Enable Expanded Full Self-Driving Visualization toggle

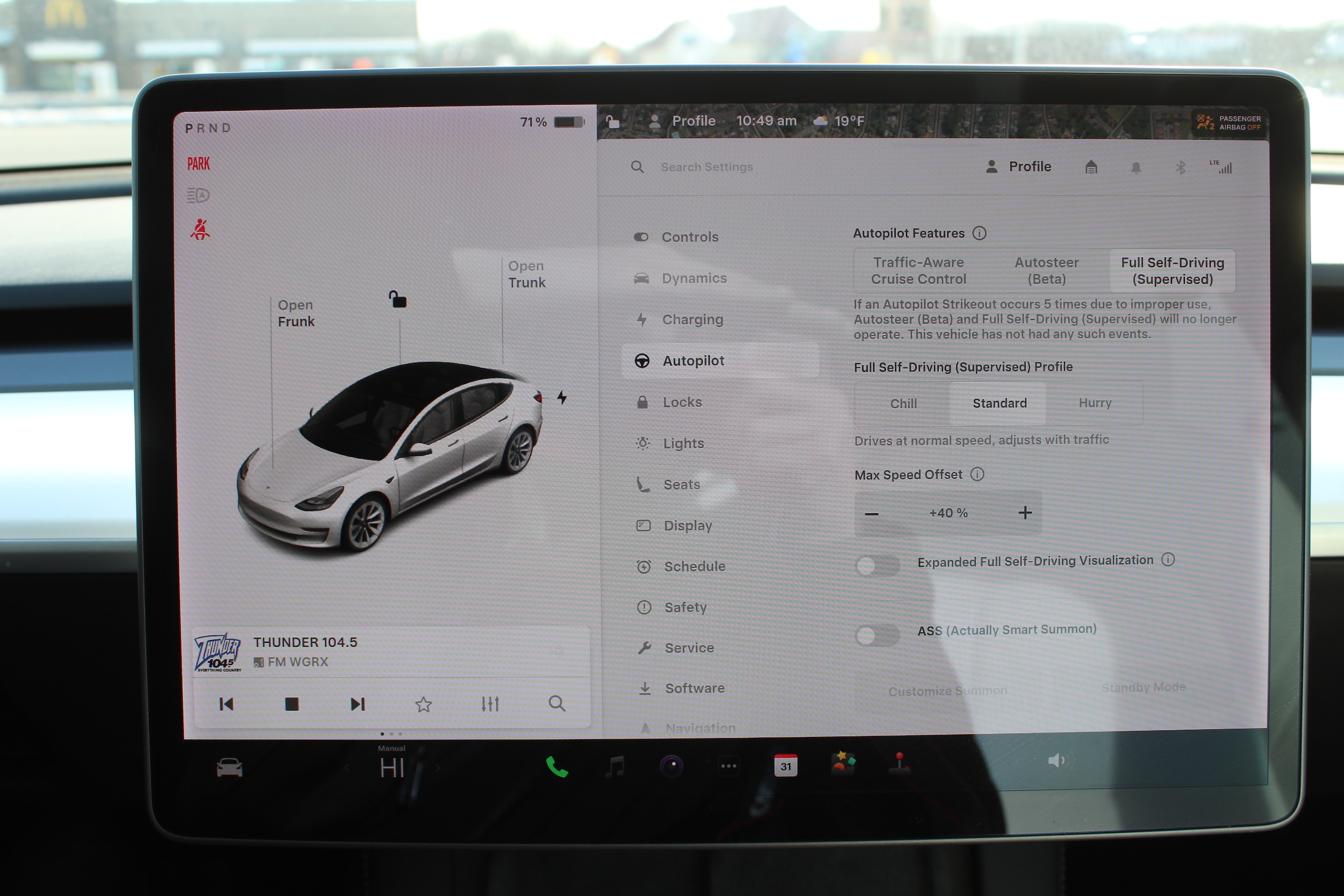877,566
